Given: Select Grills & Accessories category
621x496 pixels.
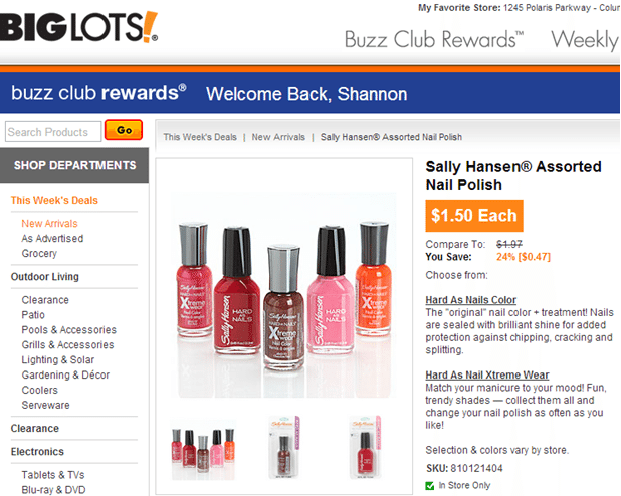Looking at the screenshot, I should tap(68, 345).
